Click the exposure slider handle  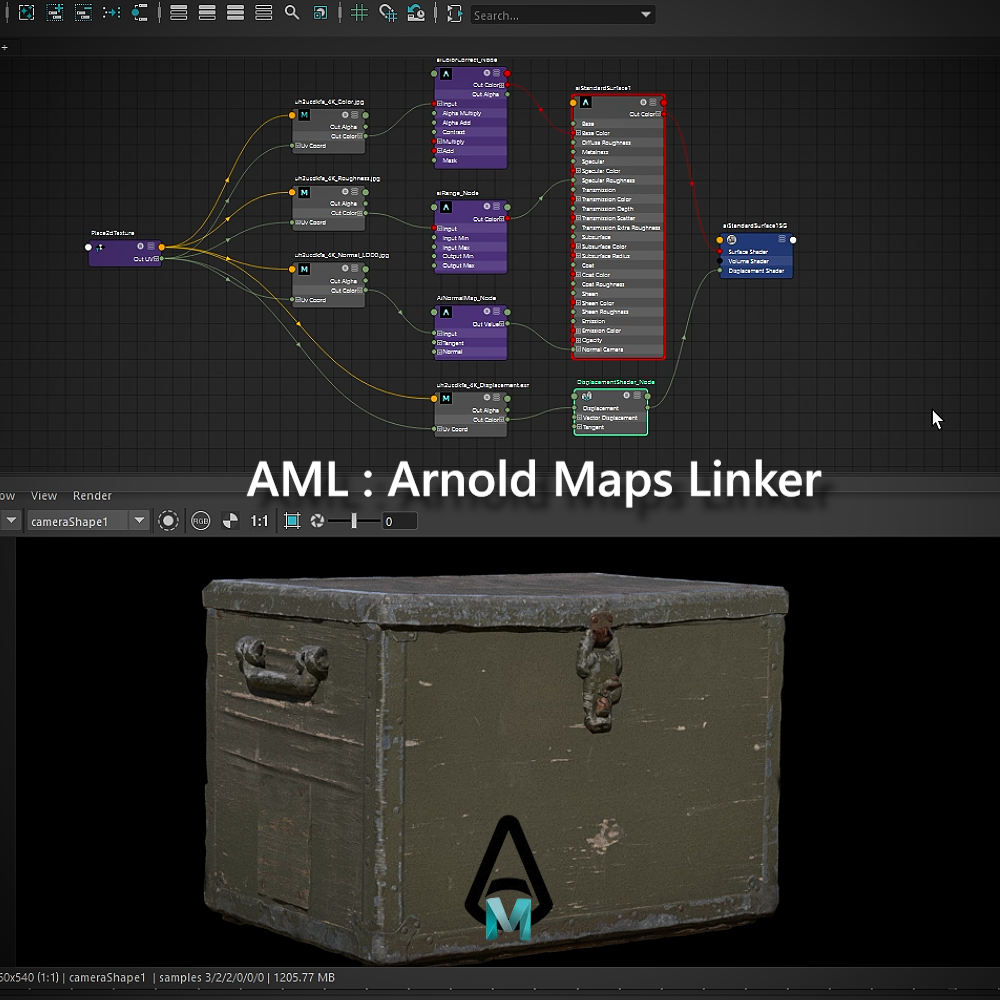(354, 521)
